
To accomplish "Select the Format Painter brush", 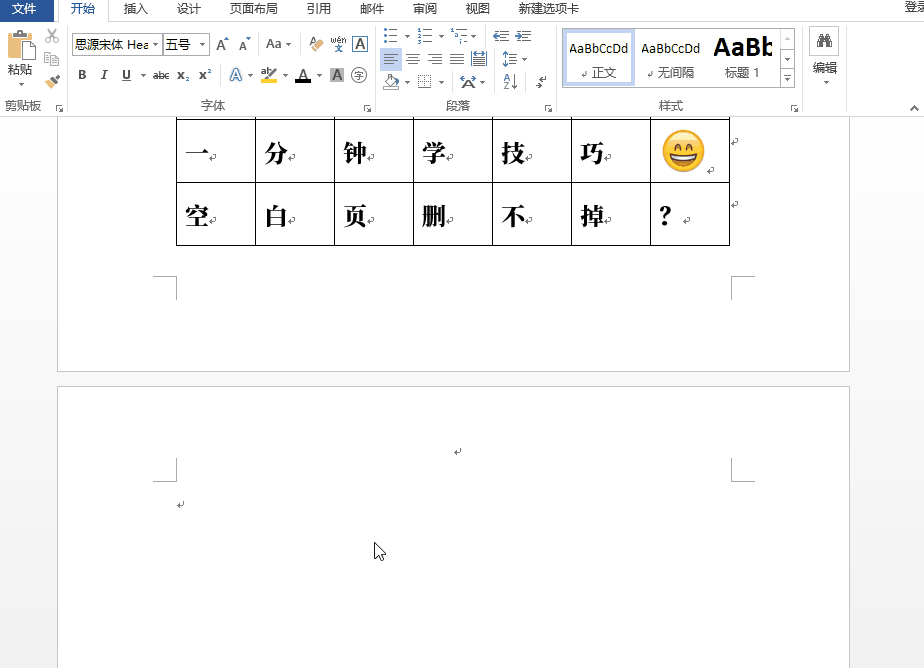I will click(x=52, y=81).
